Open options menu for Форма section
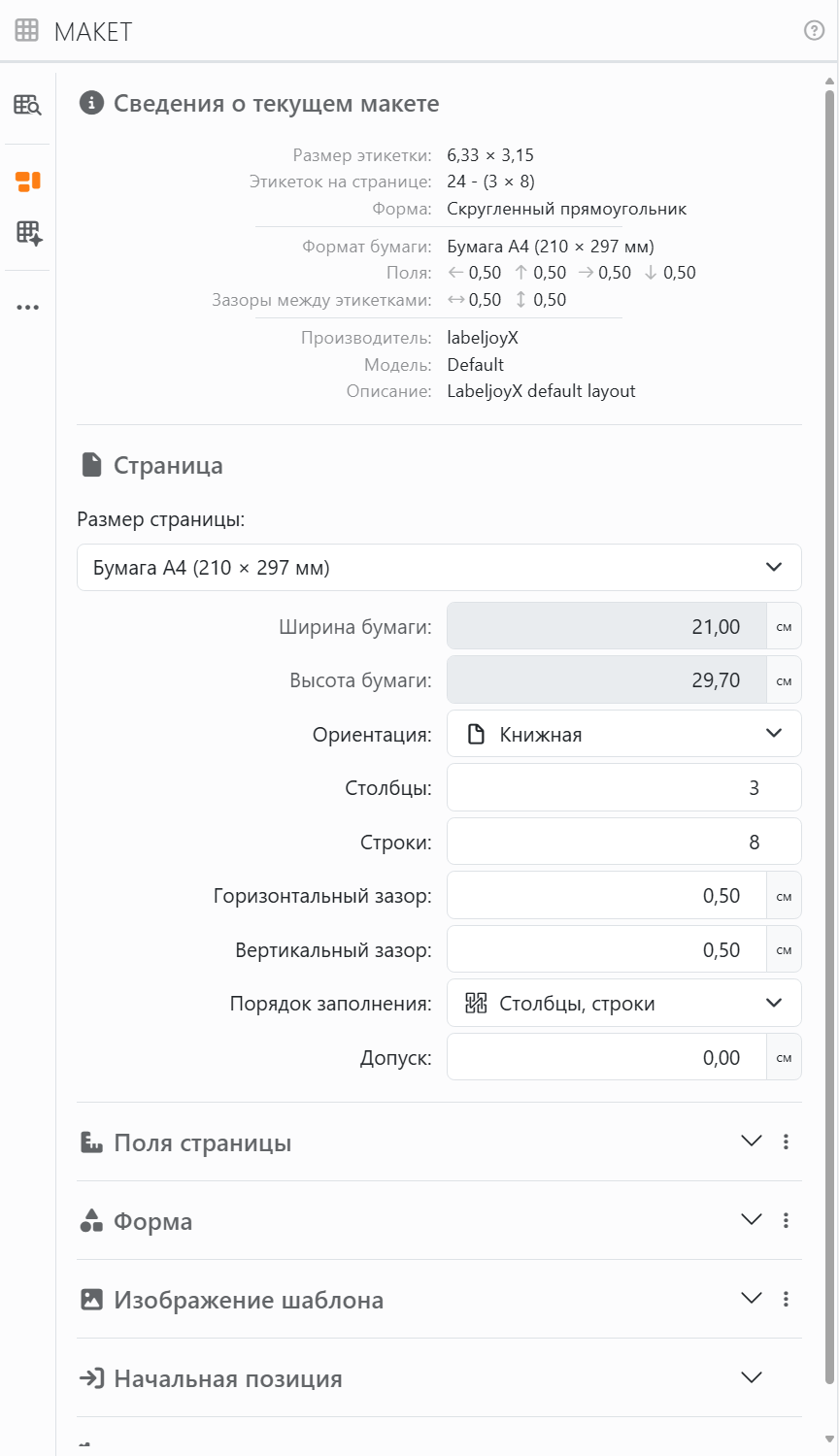The width and height of the screenshot is (839, 1456). [x=786, y=1220]
